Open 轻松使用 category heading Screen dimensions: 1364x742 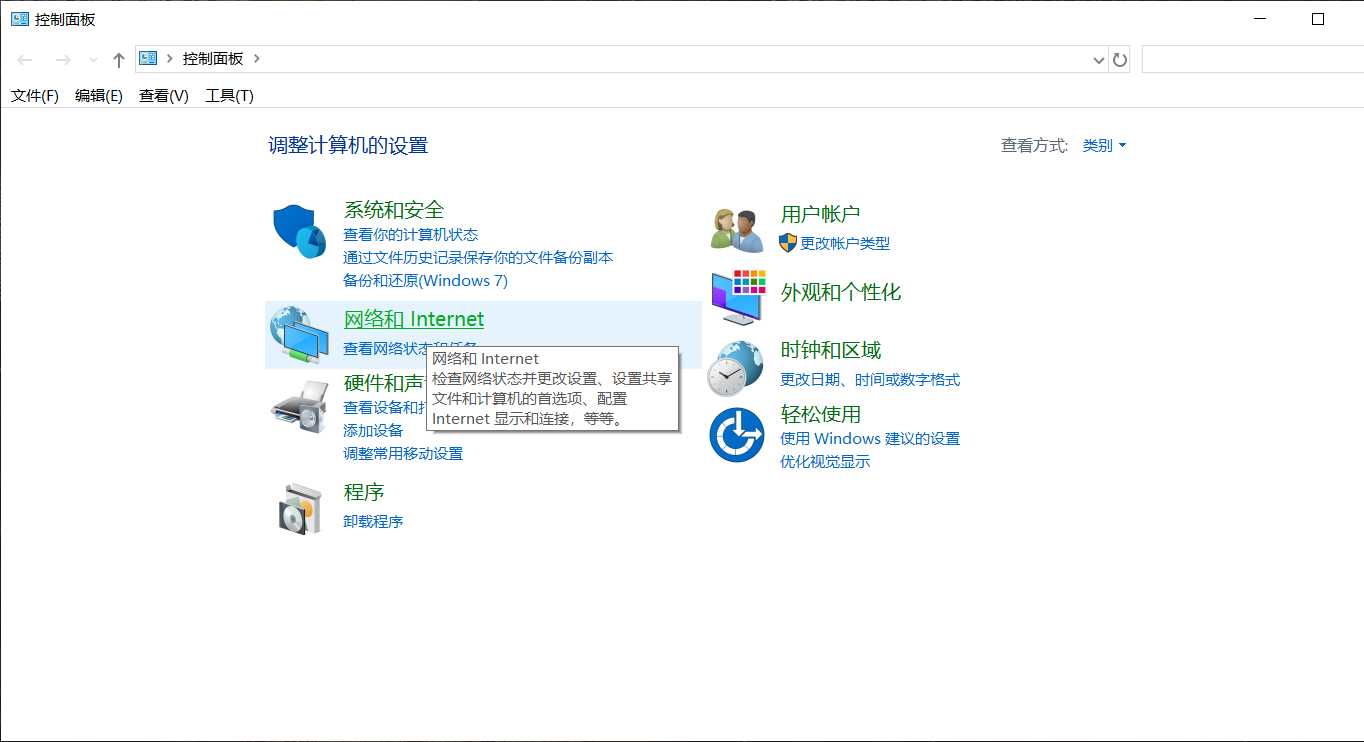(820, 414)
